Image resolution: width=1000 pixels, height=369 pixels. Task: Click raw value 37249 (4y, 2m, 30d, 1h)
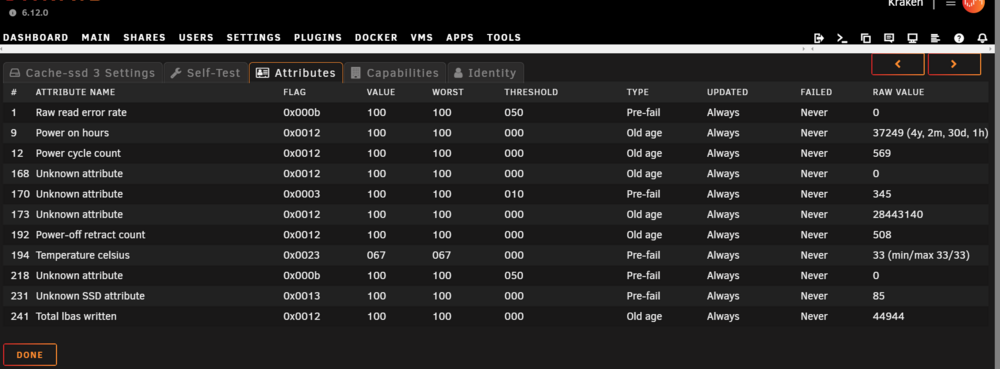[x=930, y=133]
